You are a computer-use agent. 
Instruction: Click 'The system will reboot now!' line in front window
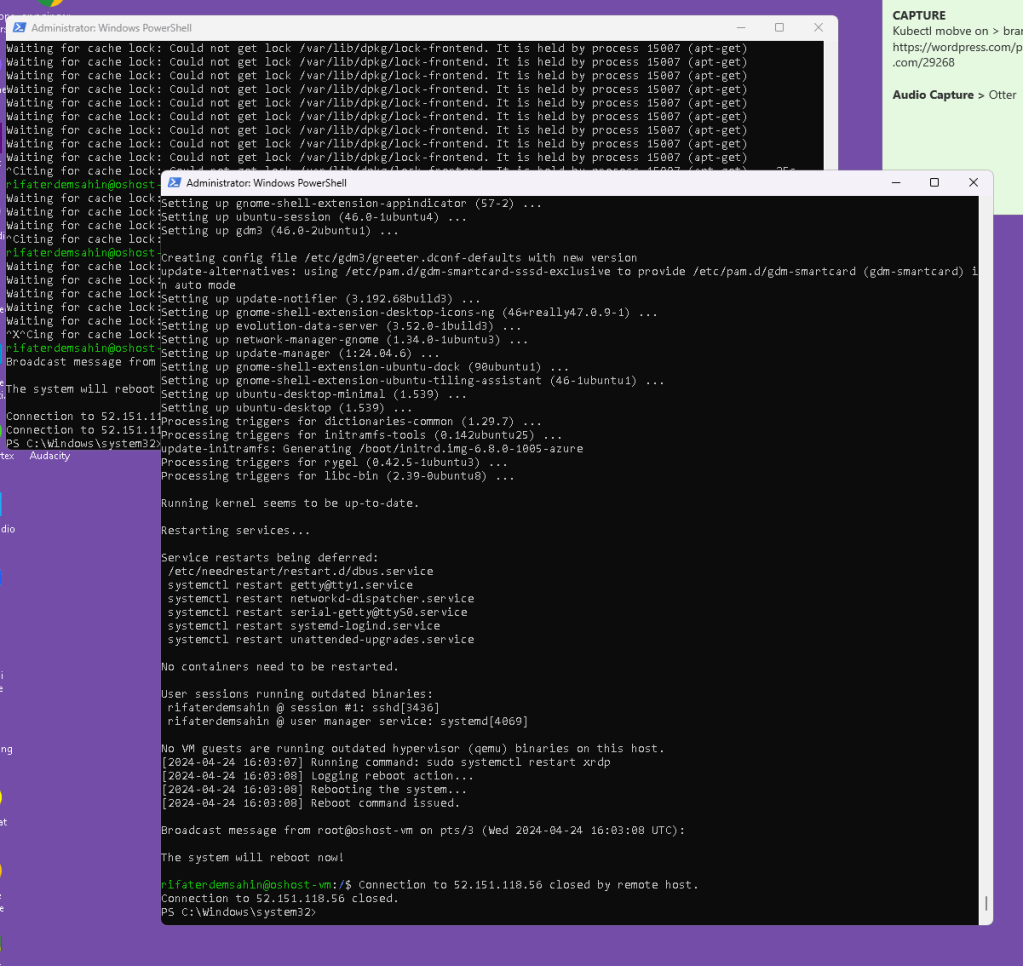tap(252, 857)
